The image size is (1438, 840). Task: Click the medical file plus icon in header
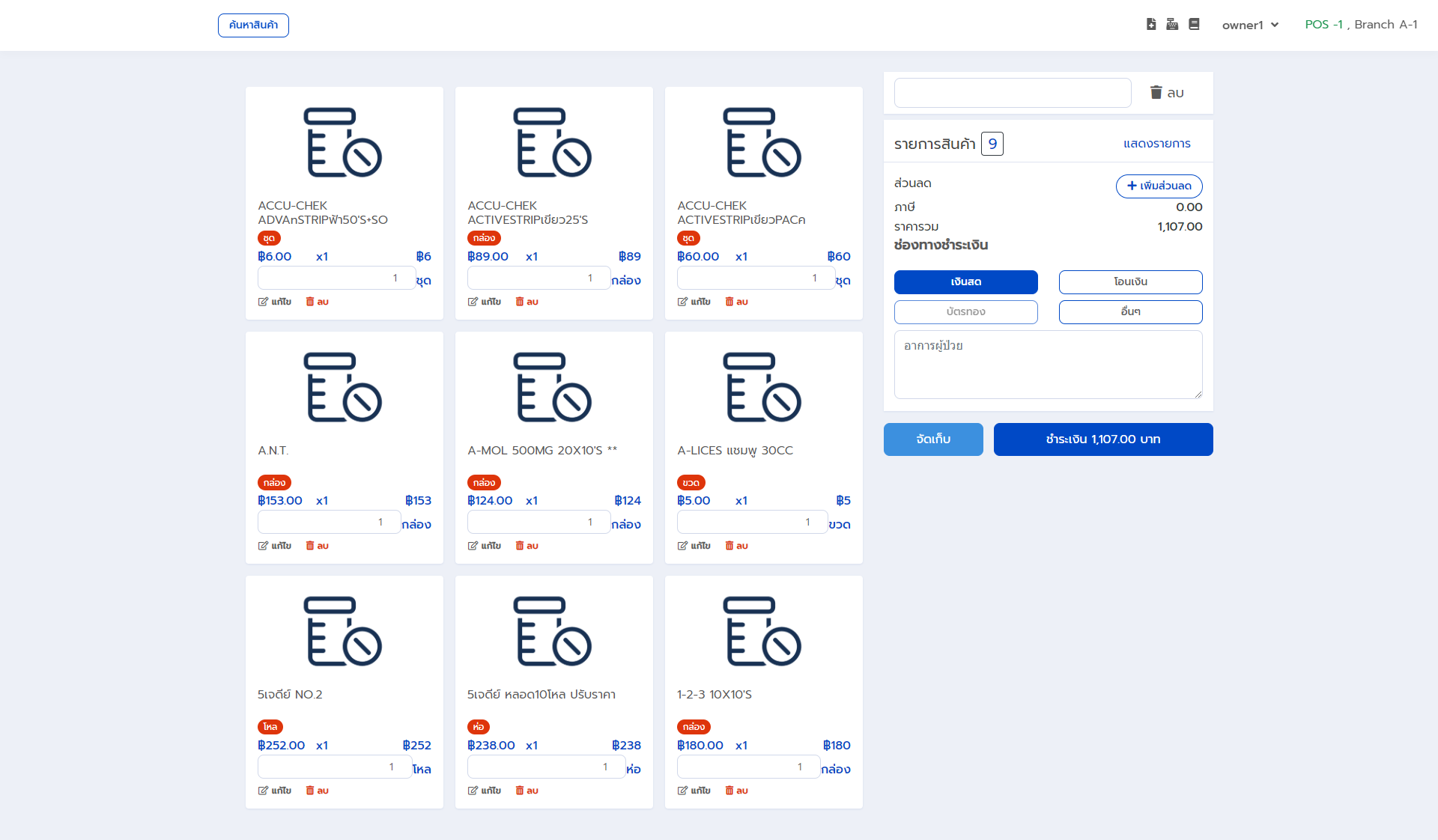(x=1151, y=25)
